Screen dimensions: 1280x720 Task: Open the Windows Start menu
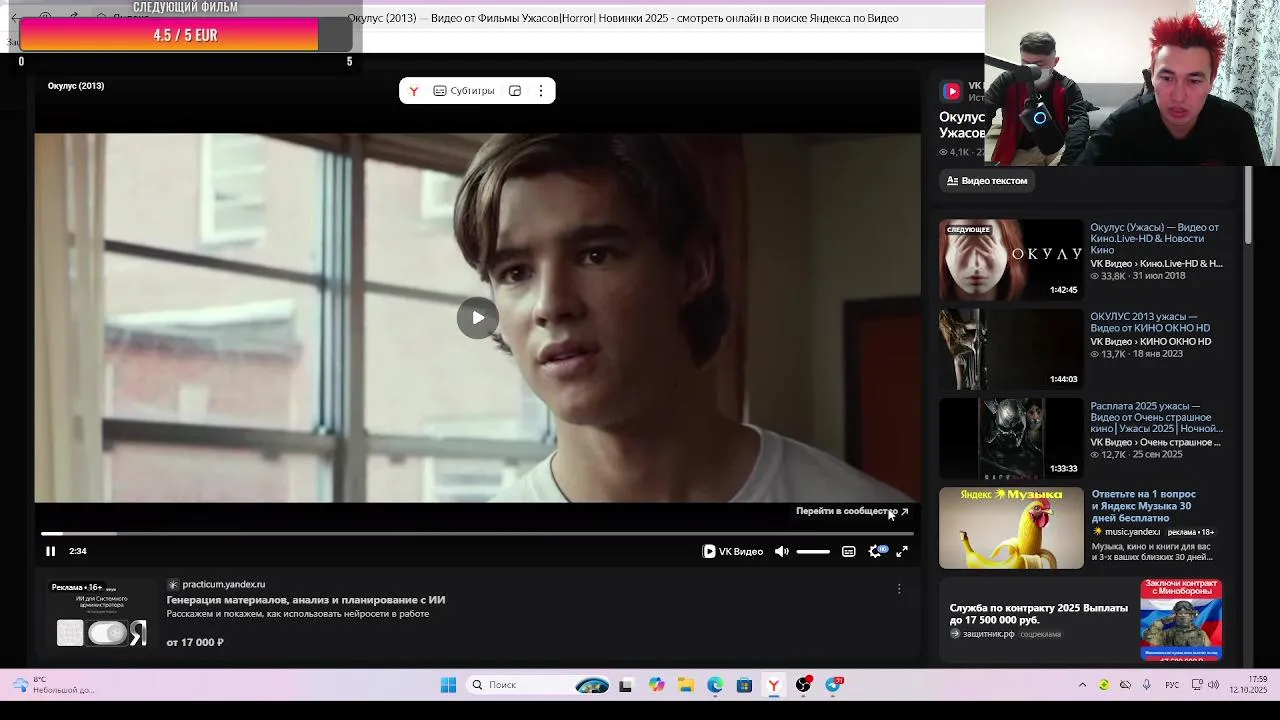click(x=448, y=685)
